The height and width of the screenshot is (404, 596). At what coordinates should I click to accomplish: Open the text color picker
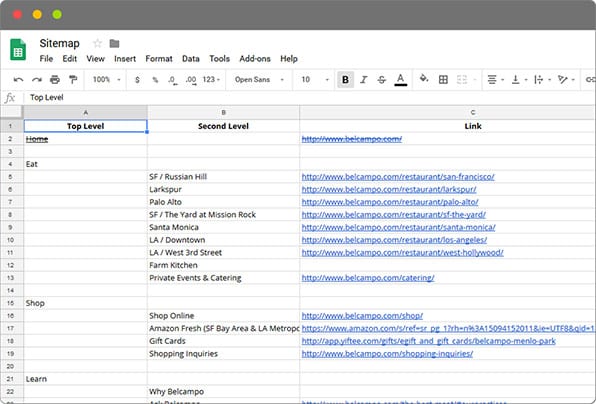pyautogui.click(x=400, y=79)
